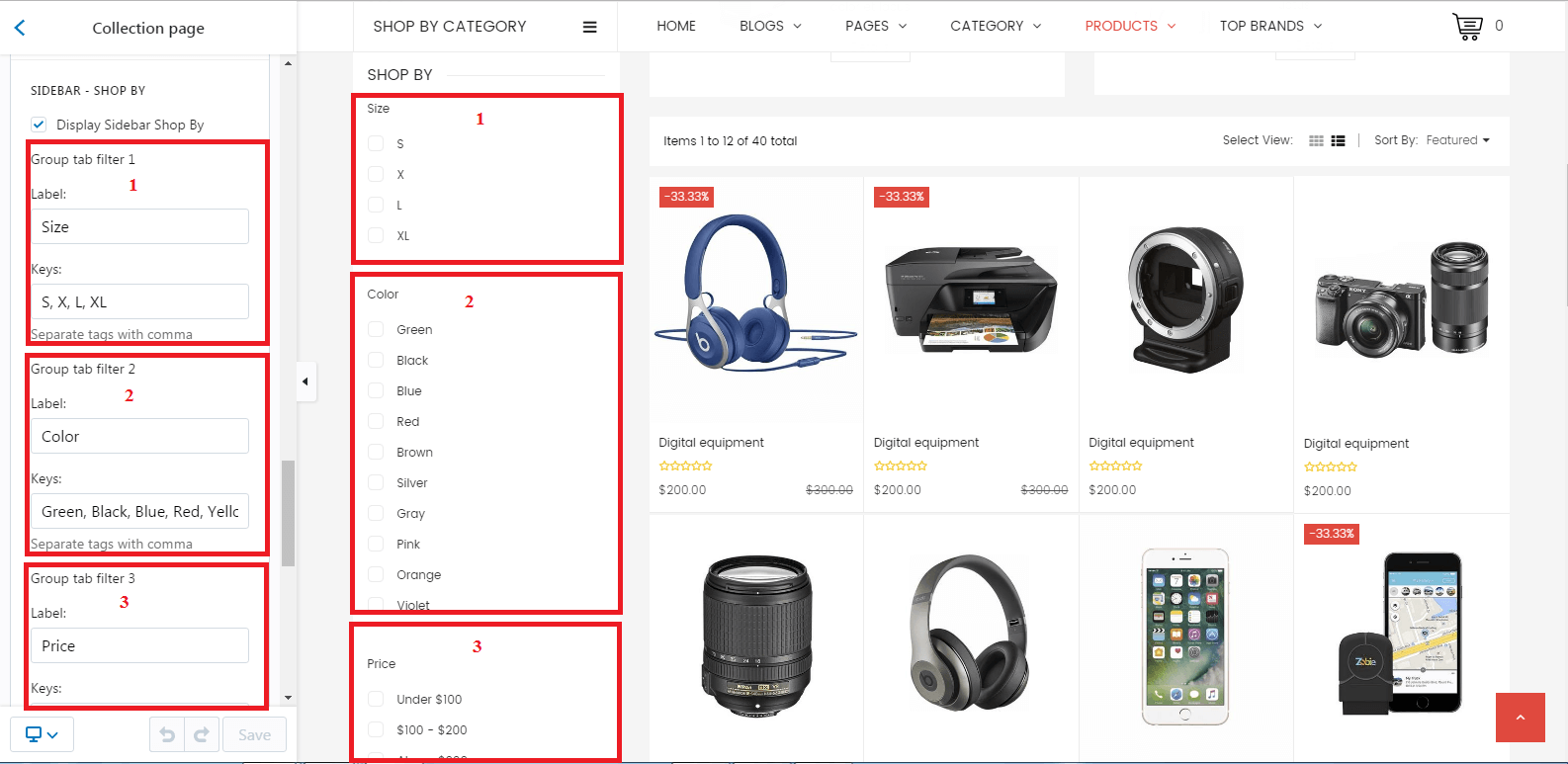Check the Under $100 price filter
Viewport: 1568px width, 764px height.
376,699
